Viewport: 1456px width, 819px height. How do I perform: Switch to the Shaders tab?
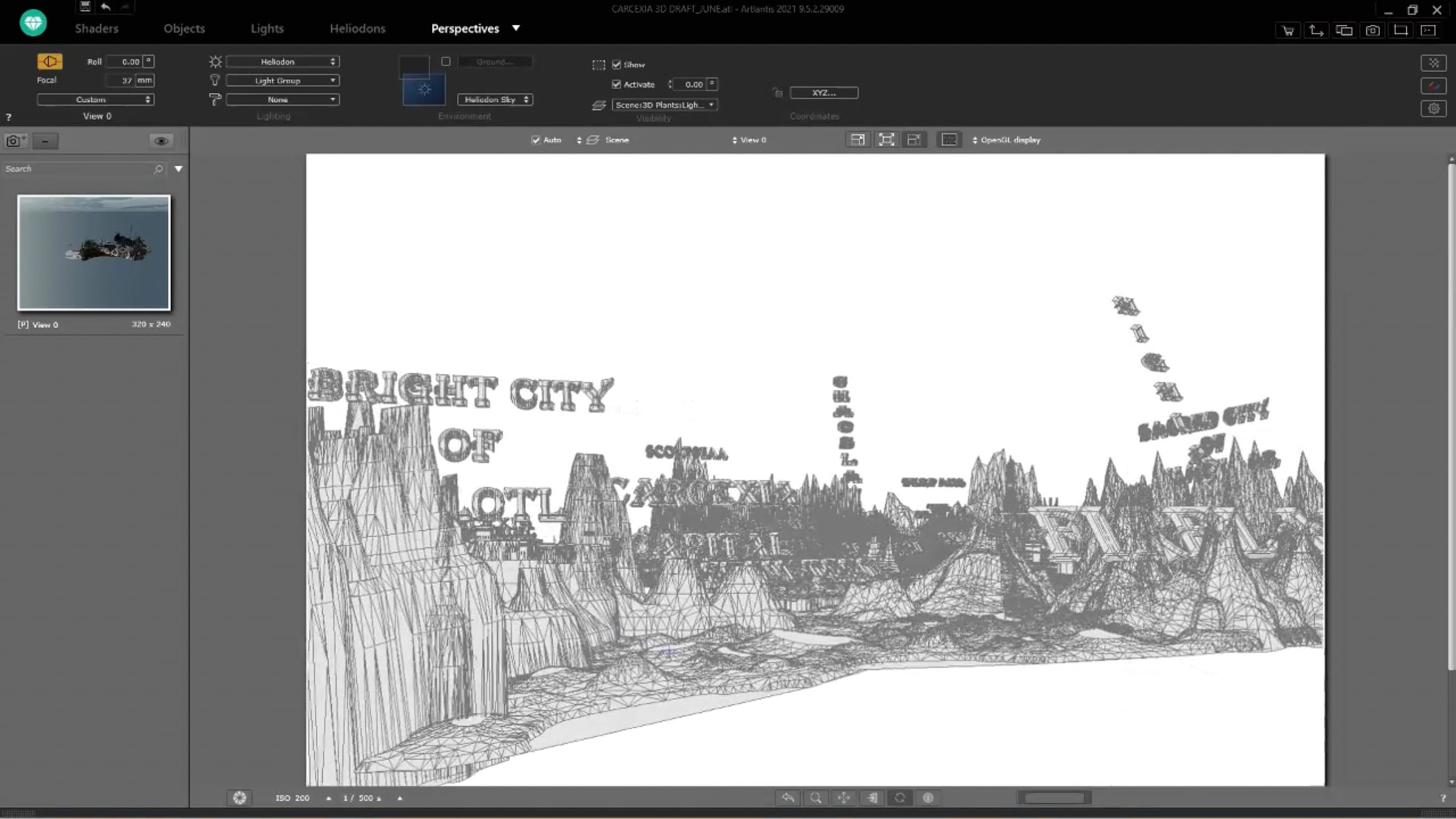point(96,29)
